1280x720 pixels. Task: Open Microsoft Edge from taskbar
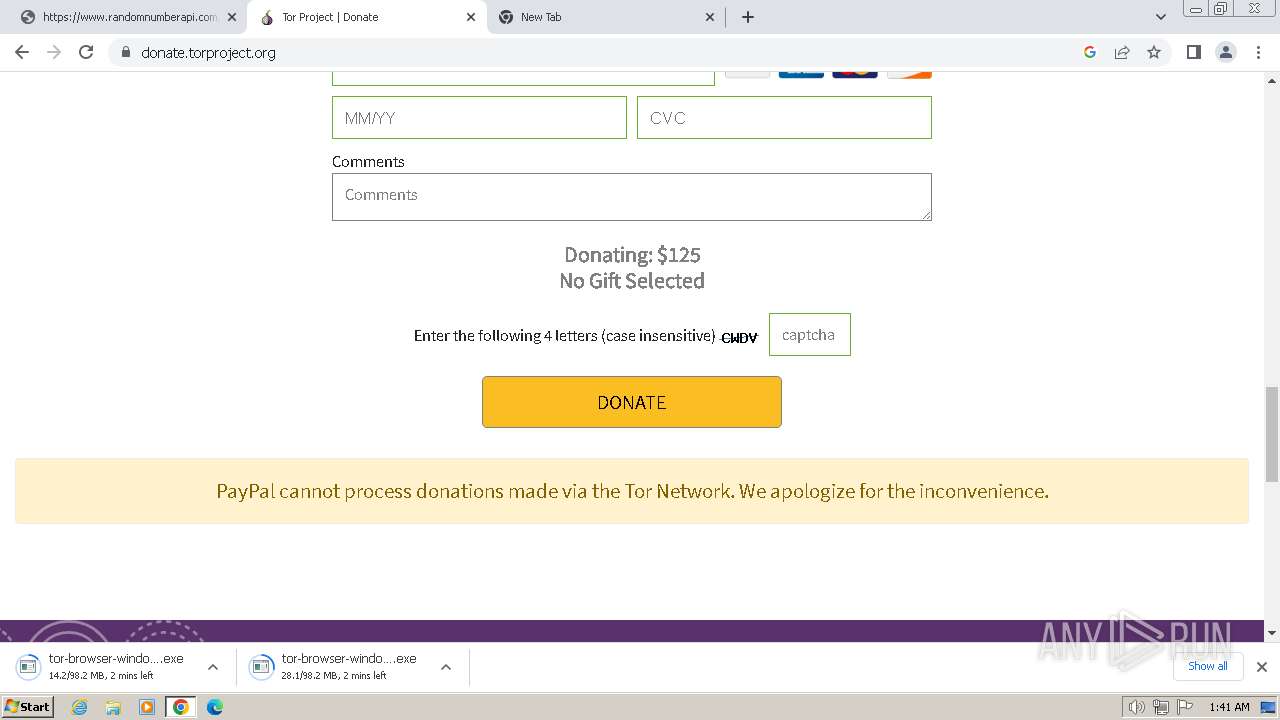coord(215,707)
